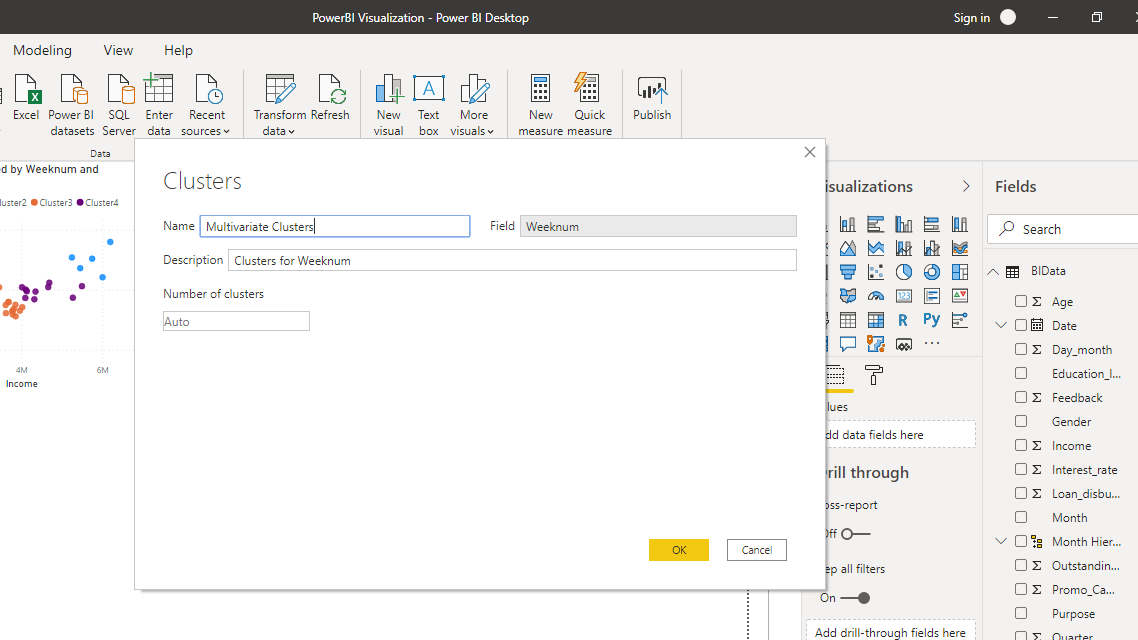Screen dimensions: 1138x640
Task: Open the Format paint roller tab
Action: [x=874, y=375]
